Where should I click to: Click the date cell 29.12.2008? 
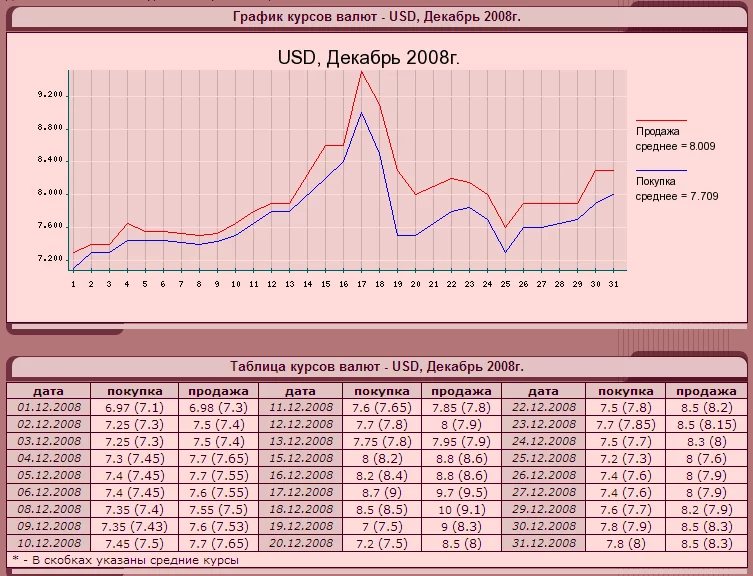click(x=544, y=509)
